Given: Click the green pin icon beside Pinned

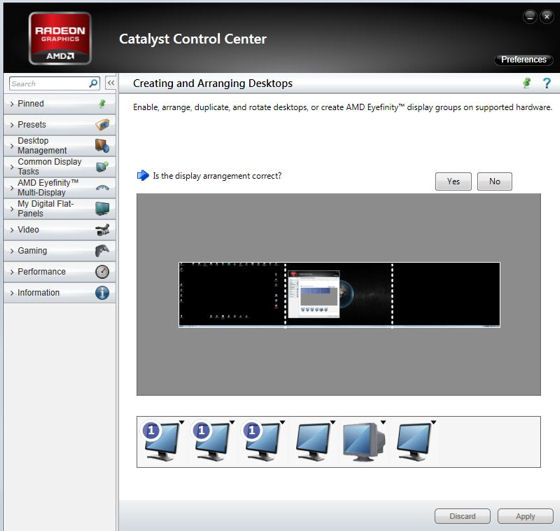Looking at the screenshot, I should click(102, 104).
